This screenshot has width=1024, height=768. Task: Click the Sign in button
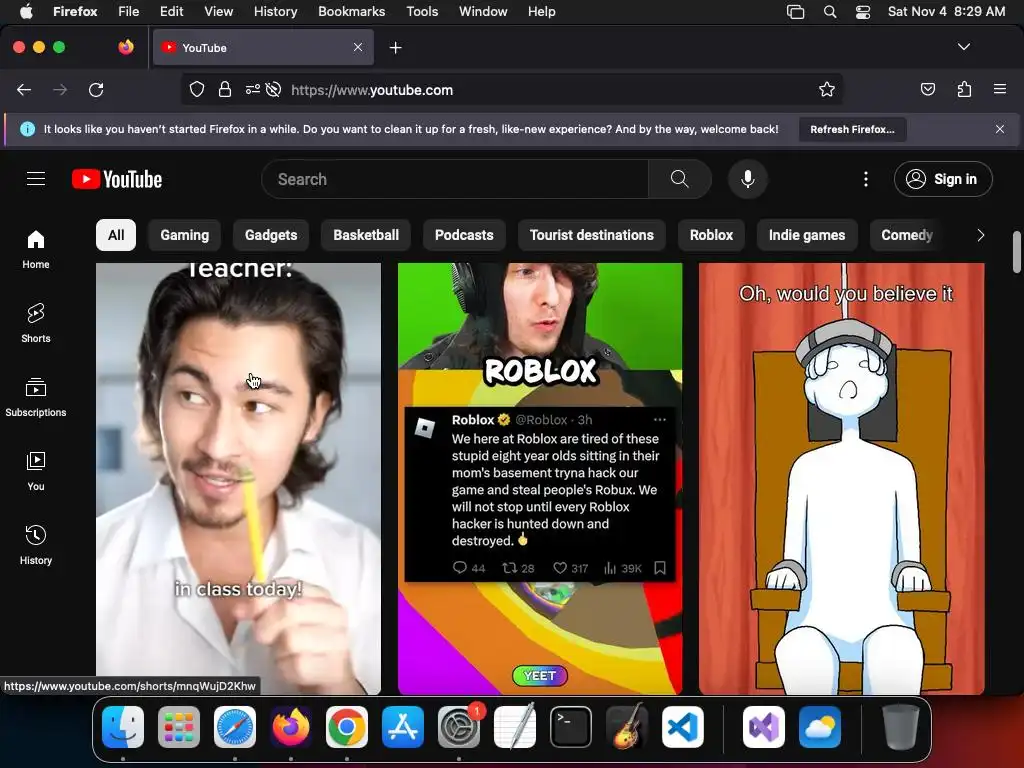pos(943,179)
